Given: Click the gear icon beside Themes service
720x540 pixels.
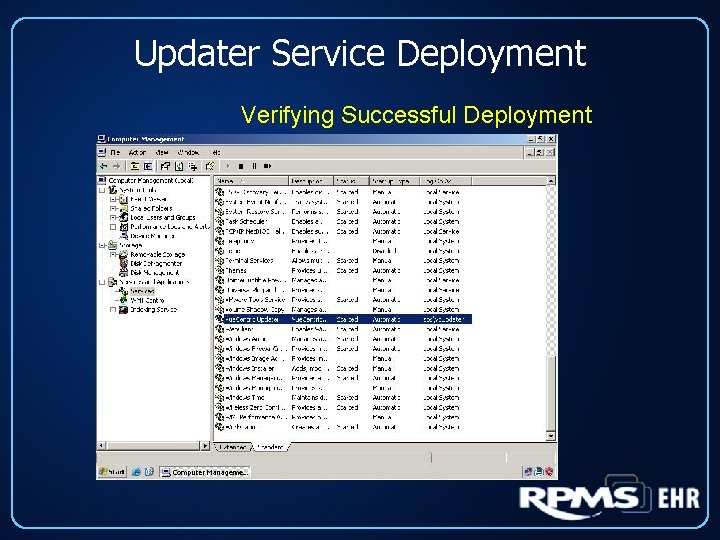Looking at the screenshot, I should tap(219, 270).
